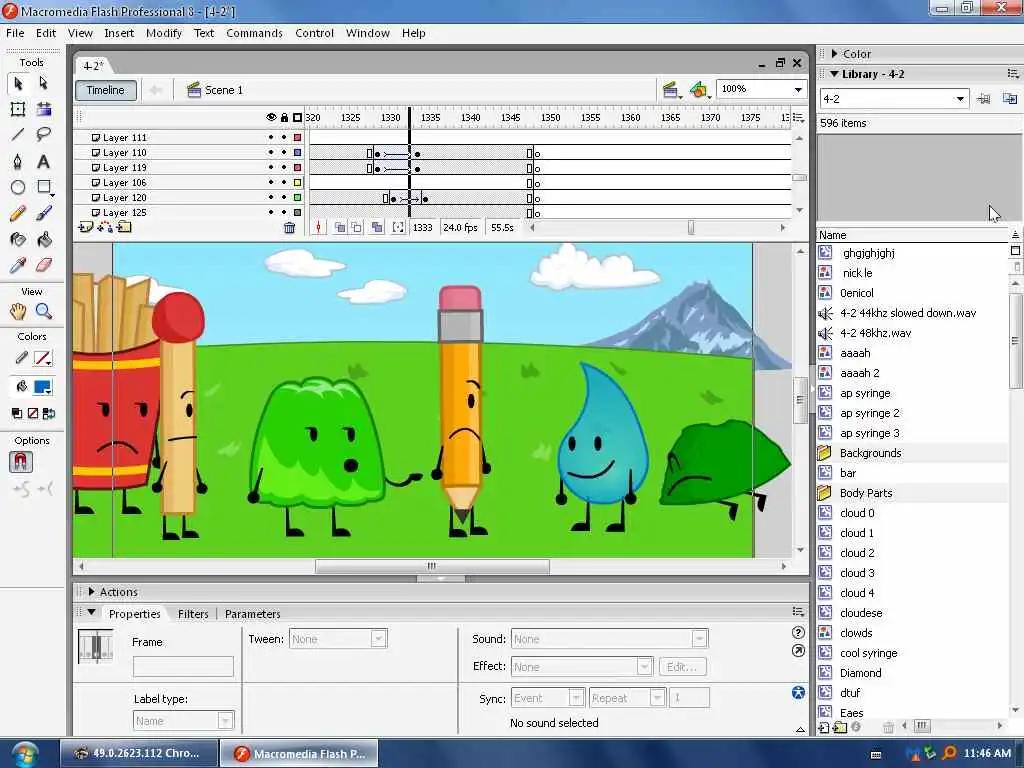Open the library document 4-2 dropdown
1024x768 pixels.
[x=959, y=99]
